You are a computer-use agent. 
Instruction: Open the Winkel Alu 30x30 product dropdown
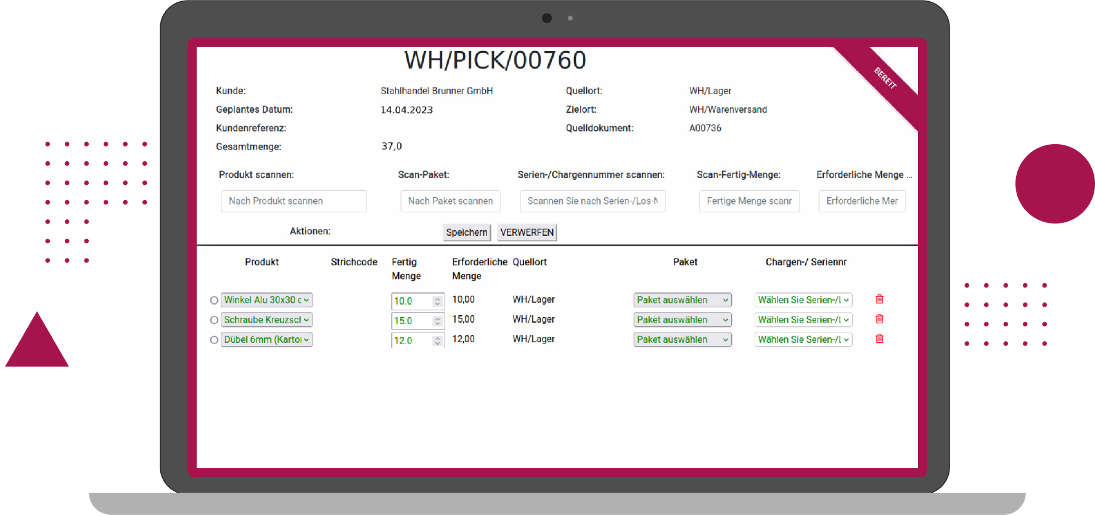pyautogui.click(x=267, y=300)
